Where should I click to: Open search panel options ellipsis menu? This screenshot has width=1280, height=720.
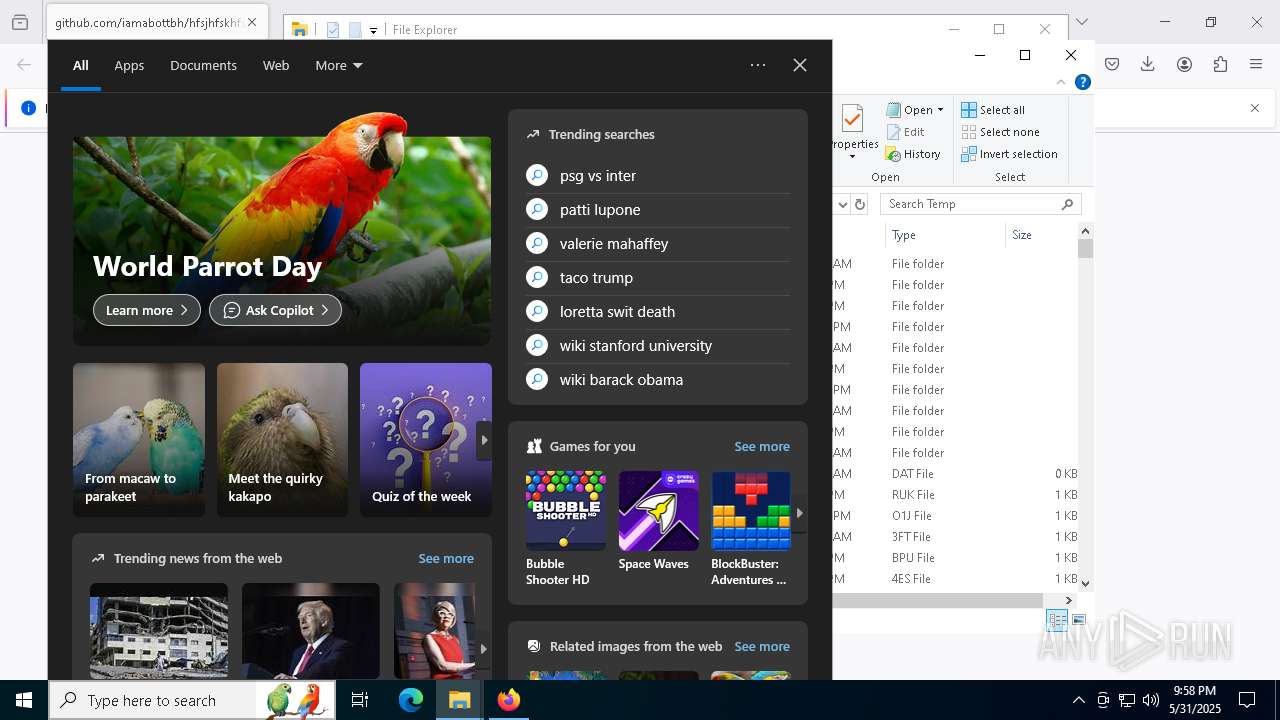(758, 65)
